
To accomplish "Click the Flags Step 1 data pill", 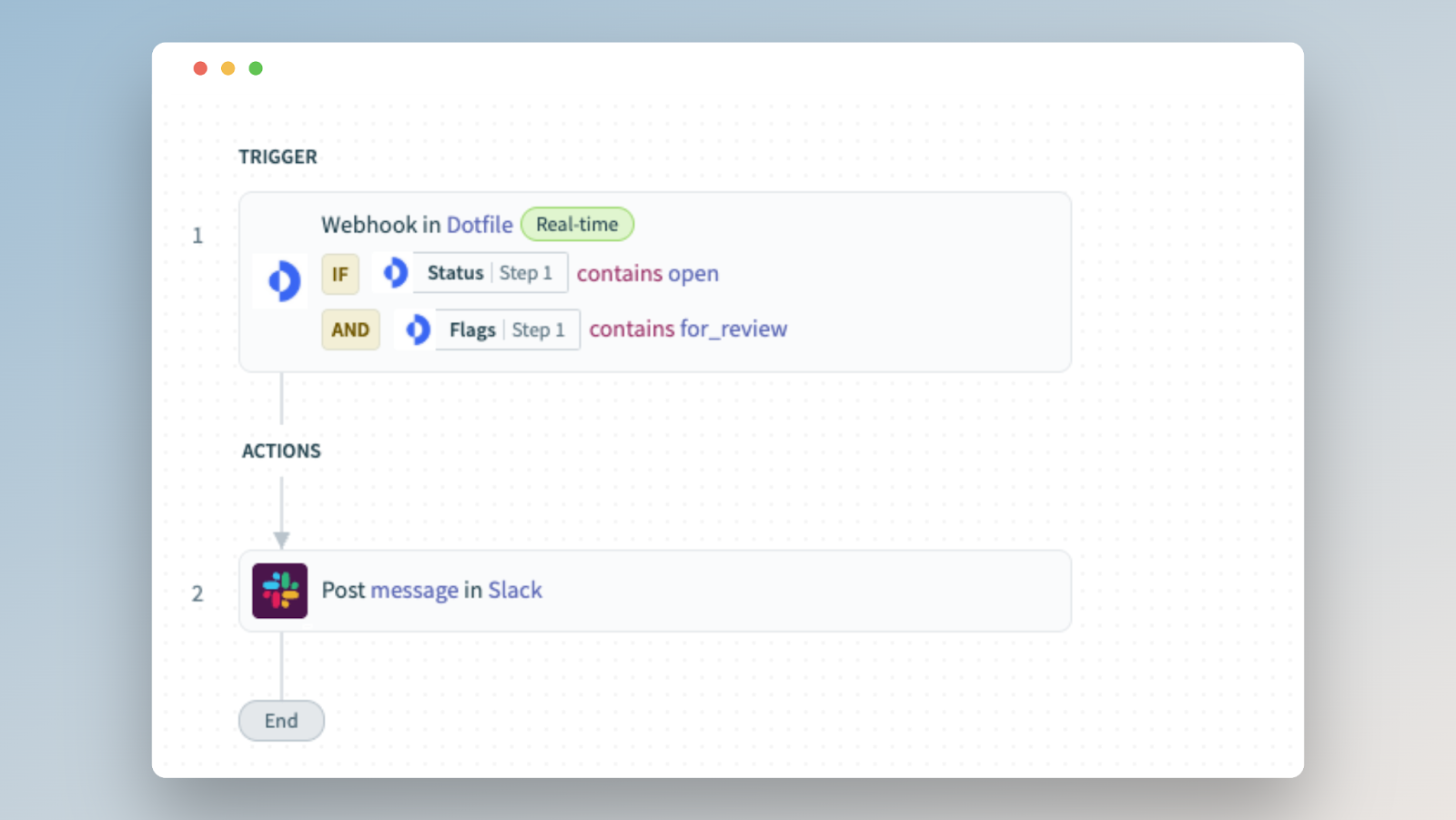I will pyautogui.click(x=508, y=329).
